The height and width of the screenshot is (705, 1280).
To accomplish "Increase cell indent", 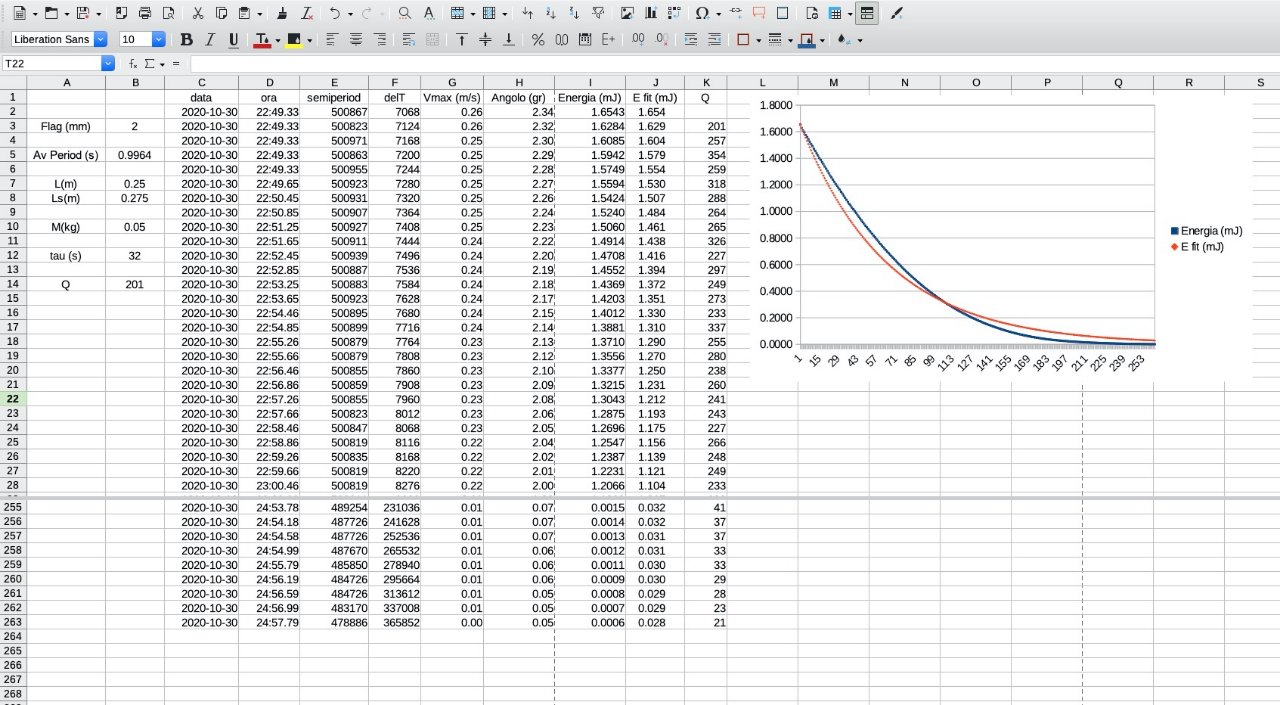I will coord(691,40).
